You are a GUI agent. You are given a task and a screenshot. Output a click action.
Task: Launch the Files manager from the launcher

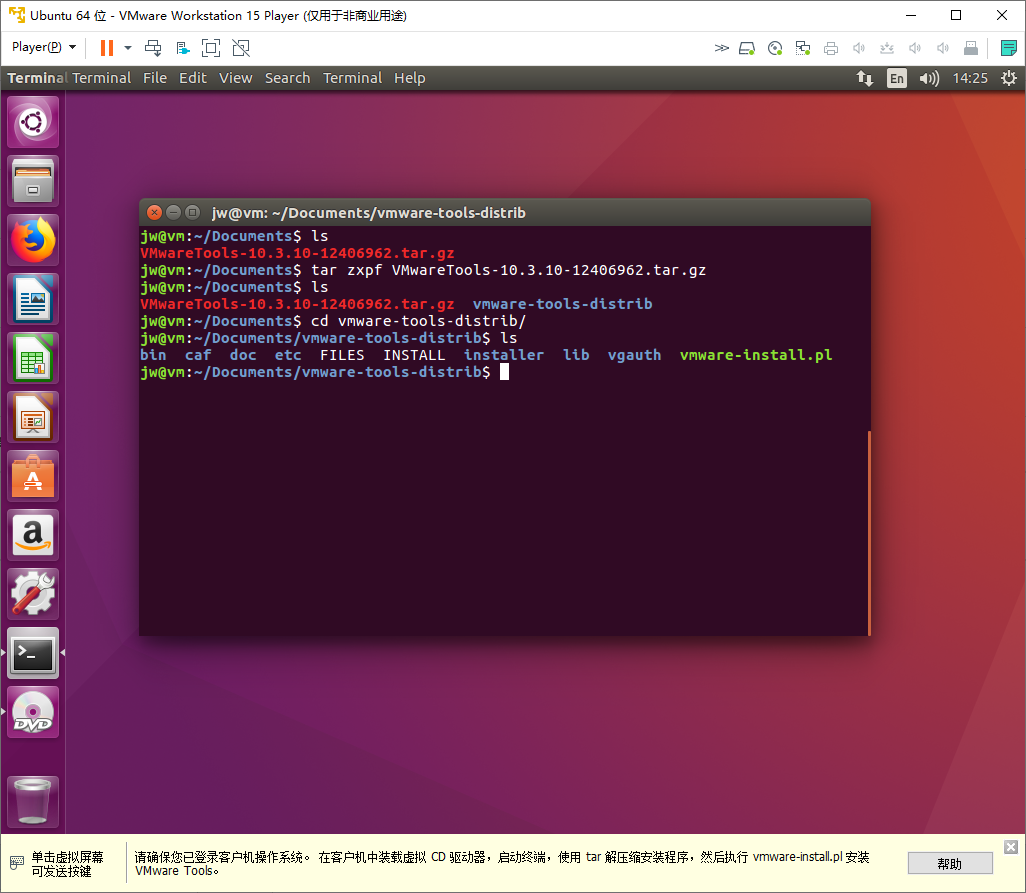click(x=33, y=181)
